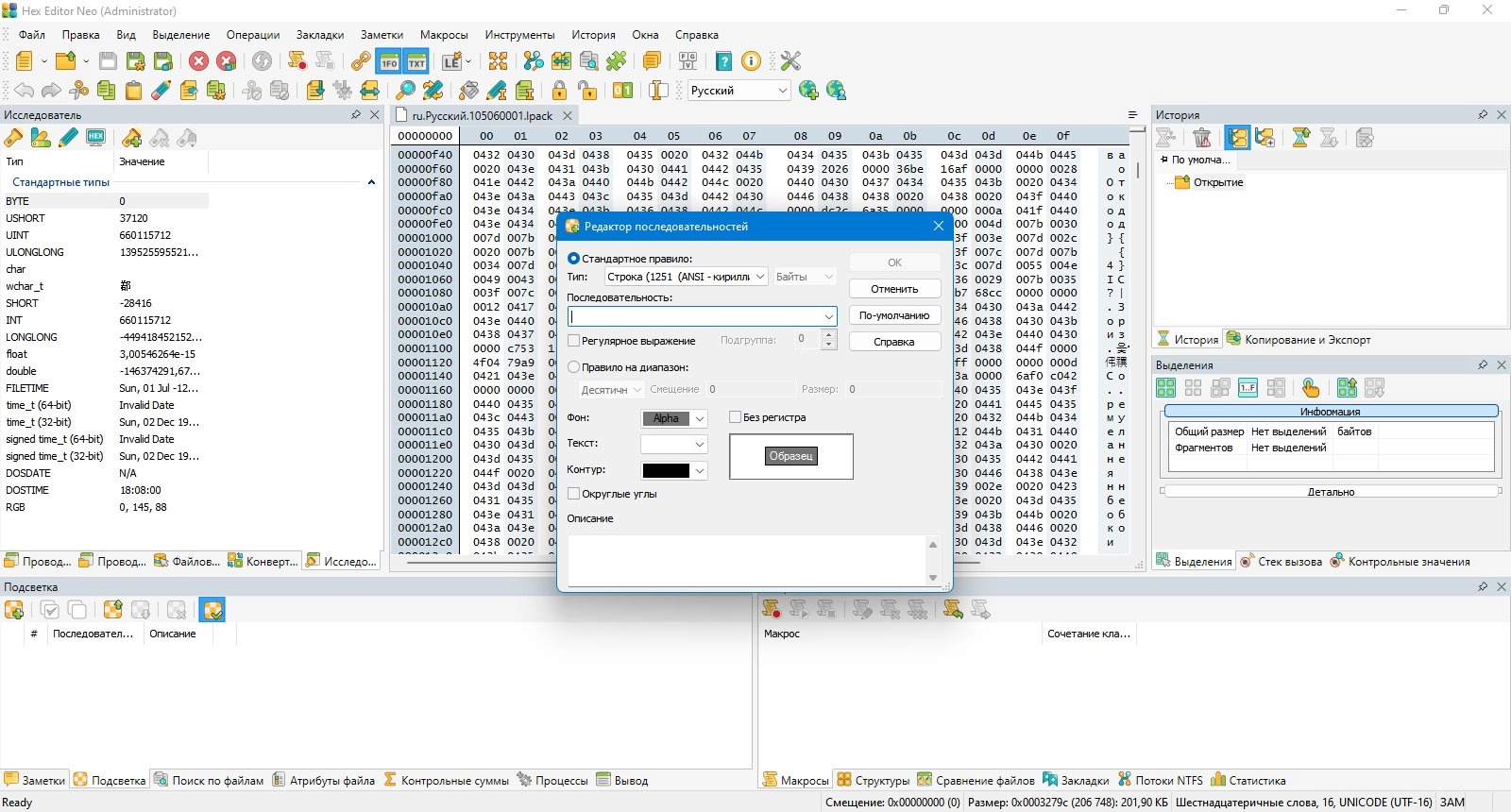Click the Информация header in Выделения panel

coord(1331,412)
